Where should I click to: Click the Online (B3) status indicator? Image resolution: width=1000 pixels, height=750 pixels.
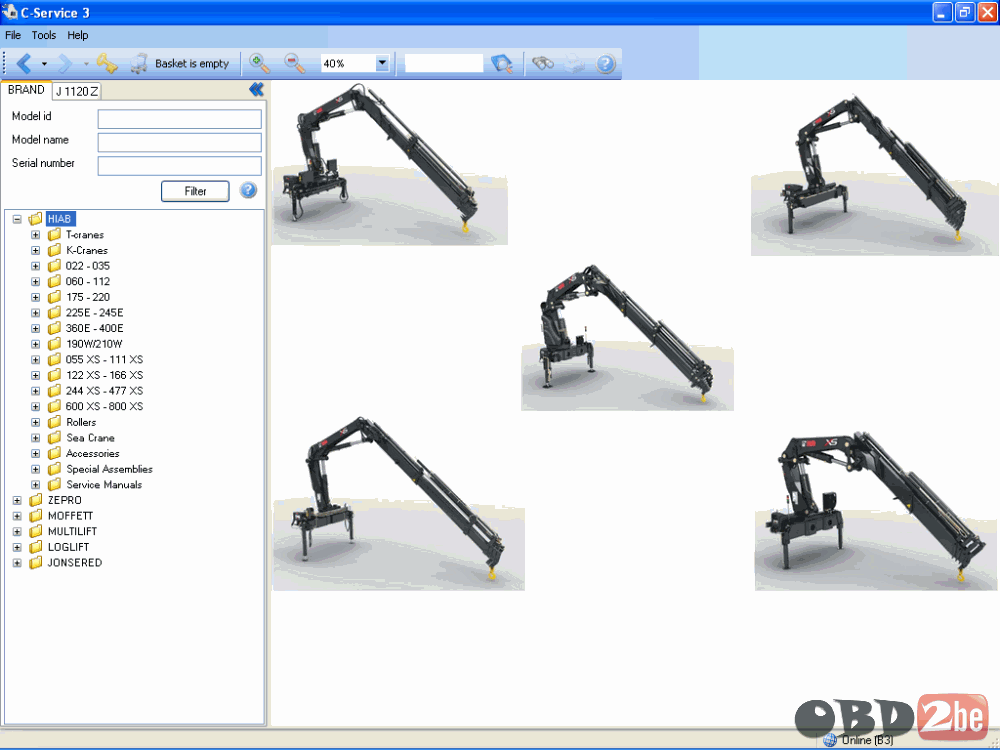tap(858, 740)
